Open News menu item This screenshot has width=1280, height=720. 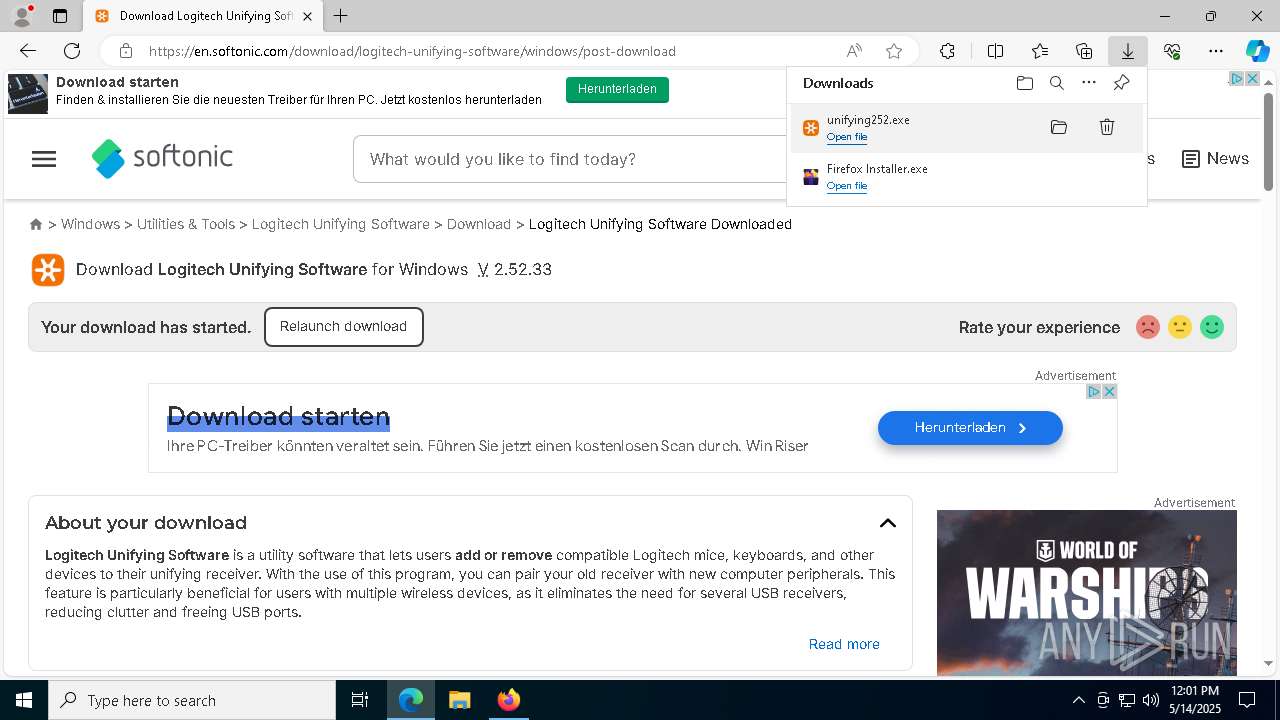point(1215,159)
